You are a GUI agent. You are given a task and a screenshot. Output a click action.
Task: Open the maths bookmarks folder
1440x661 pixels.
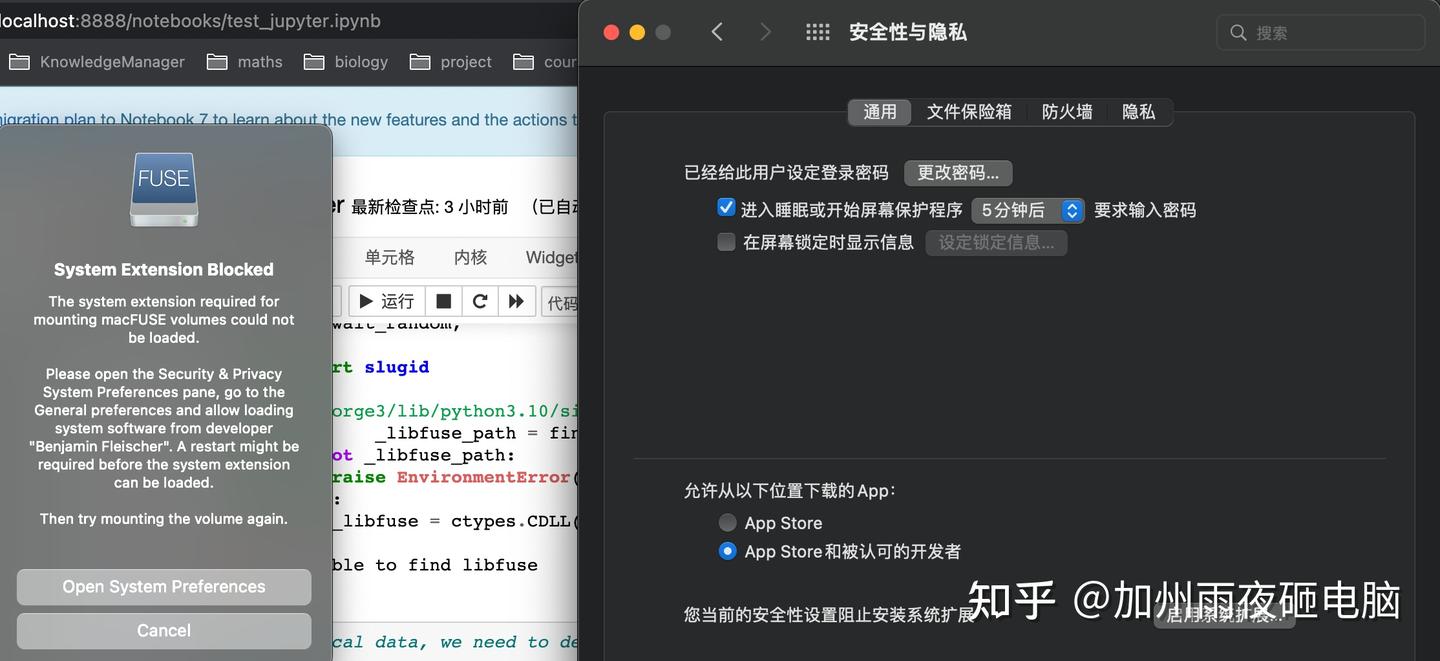(x=243, y=61)
